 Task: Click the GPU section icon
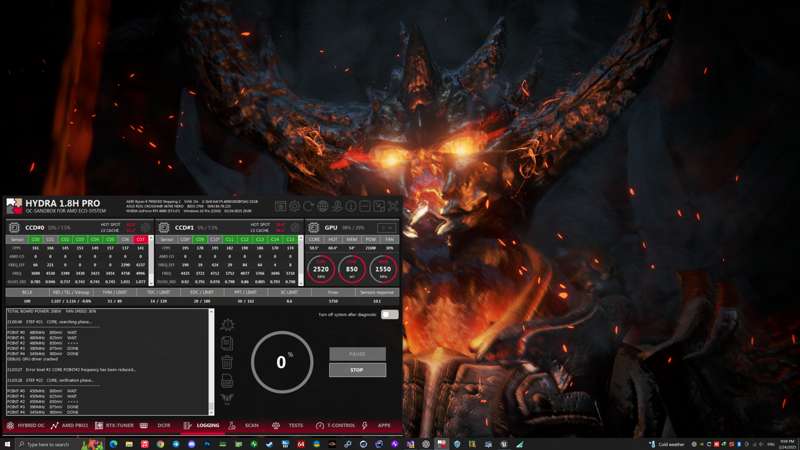[x=314, y=227]
